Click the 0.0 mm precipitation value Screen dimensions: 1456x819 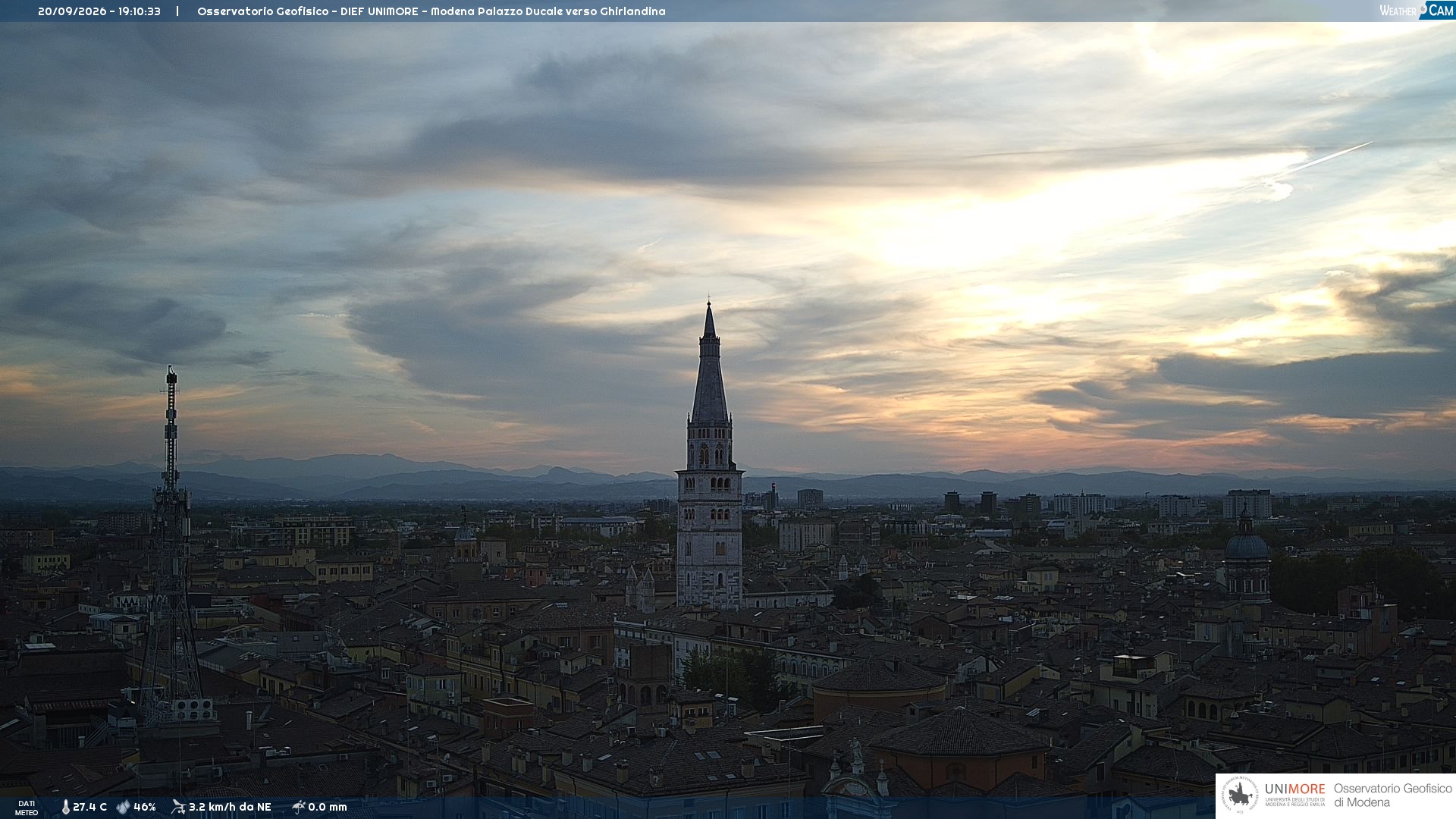(x=328, y=808)
